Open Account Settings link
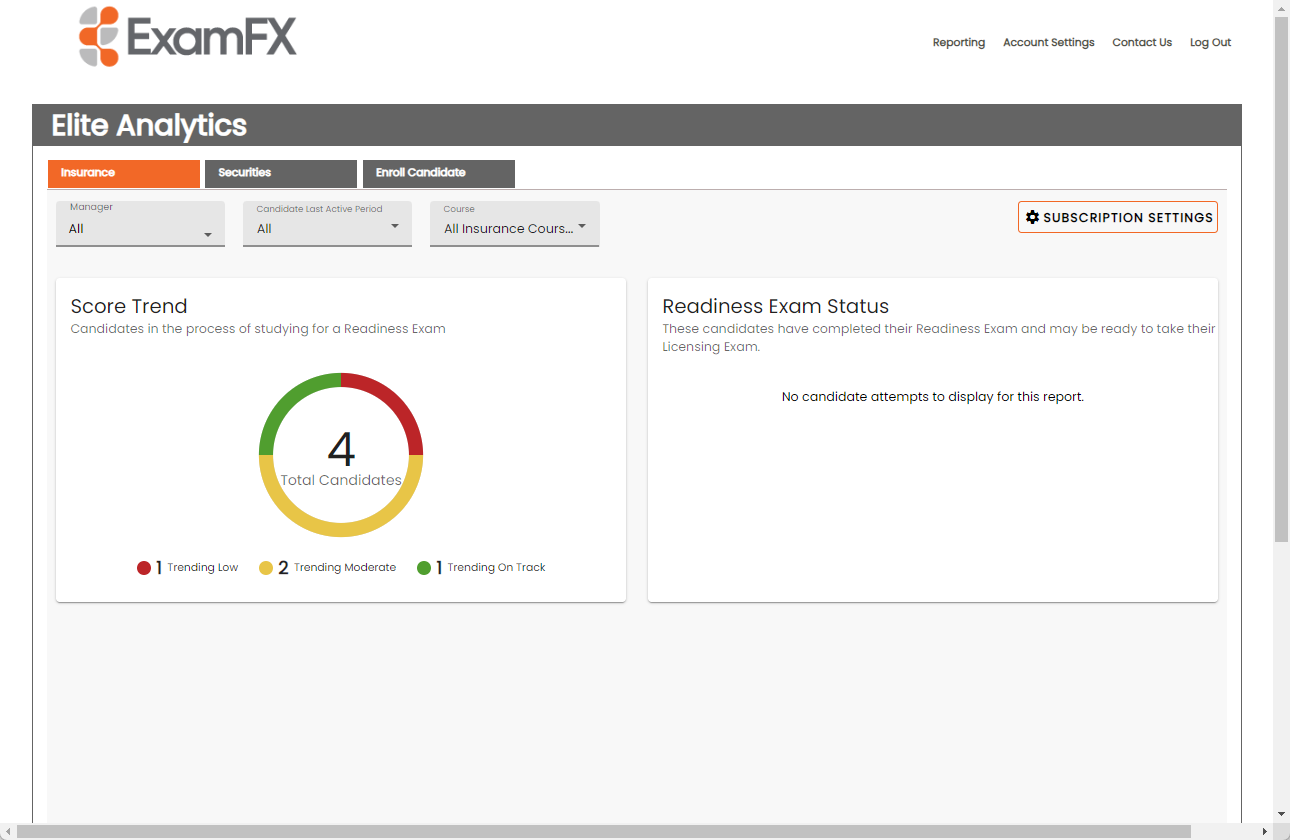The width and height of the screenshot is (1290, 840). (x=1048, y=42)
